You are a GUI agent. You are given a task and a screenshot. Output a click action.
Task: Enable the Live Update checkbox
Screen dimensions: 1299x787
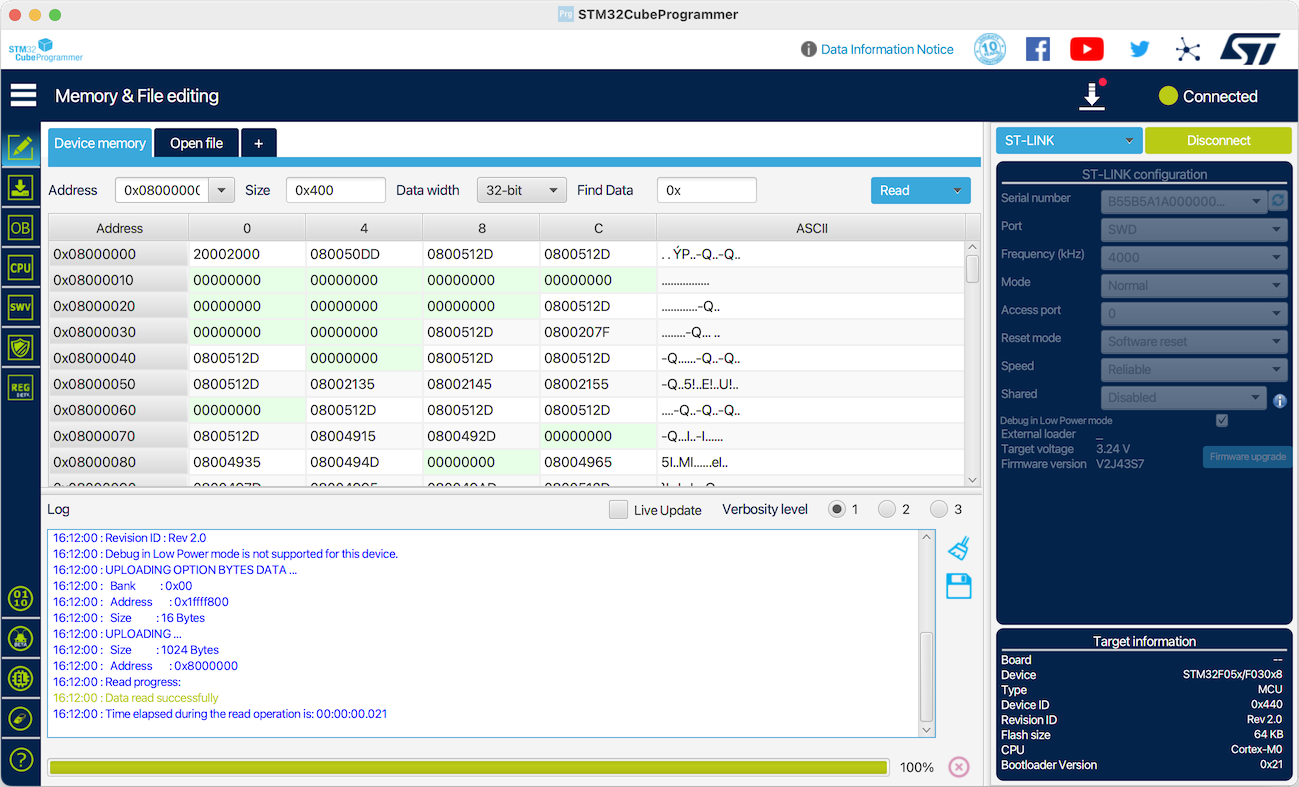point(618,509)
